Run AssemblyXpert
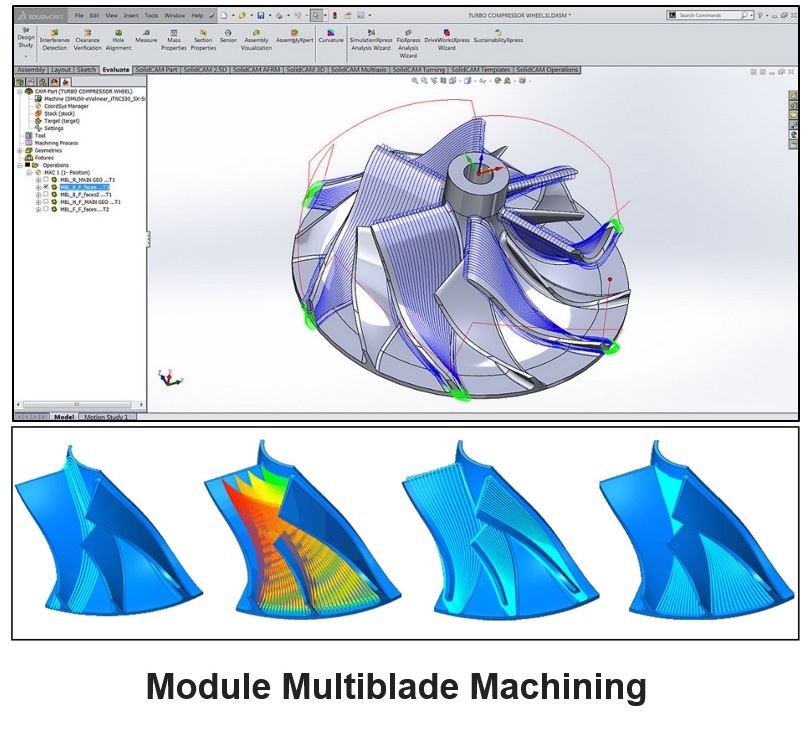 pos(294,36)
